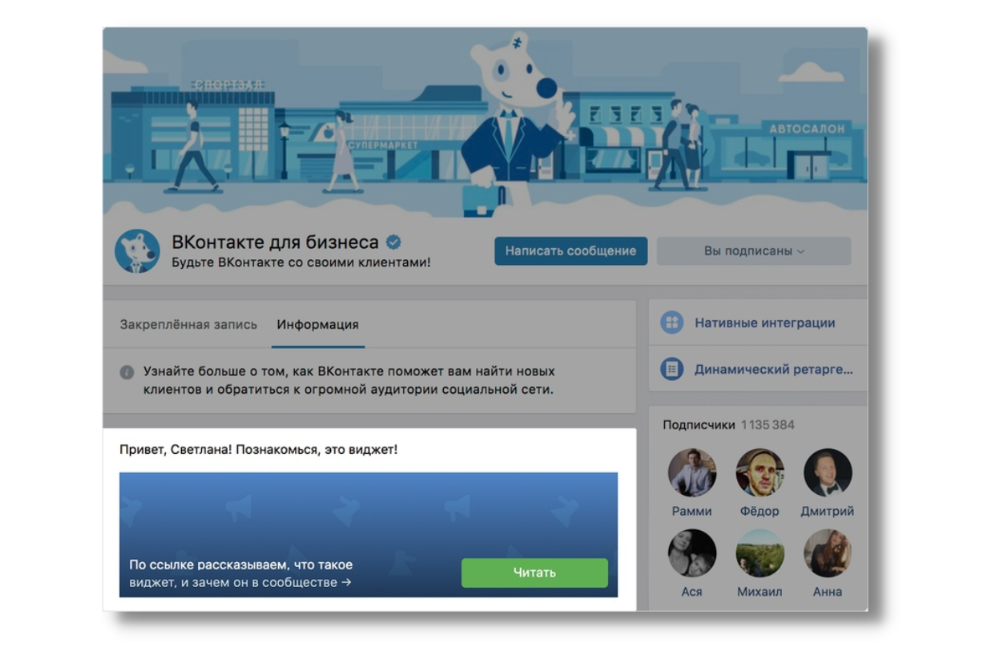The width and height of the screenshot is (1000, 660).
Task: Open the Подписчики 1 135 384 list
Action: (x=728, y=425)
